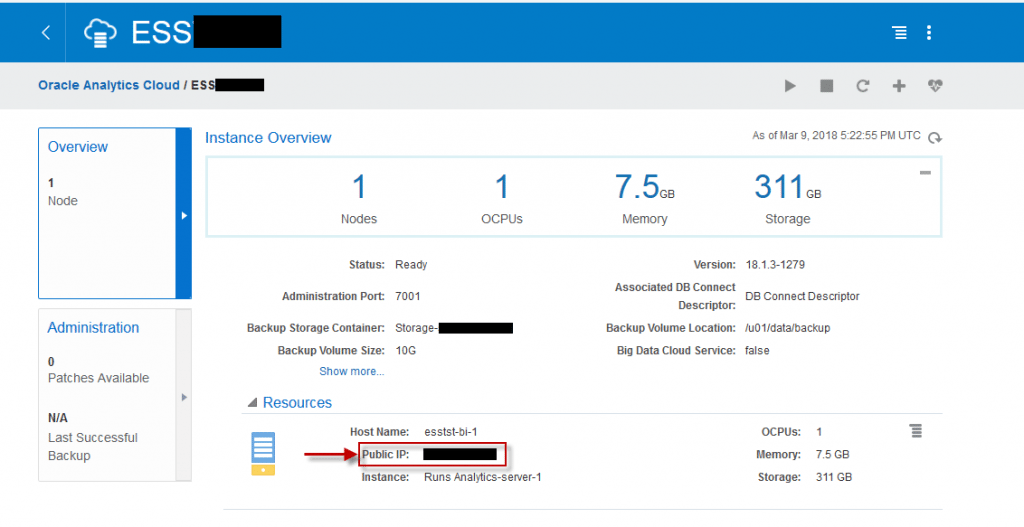Refresh the instance overview timestamp
Image resolution: width=1024 pixels, height=527 pixels.
coord(935,137)
